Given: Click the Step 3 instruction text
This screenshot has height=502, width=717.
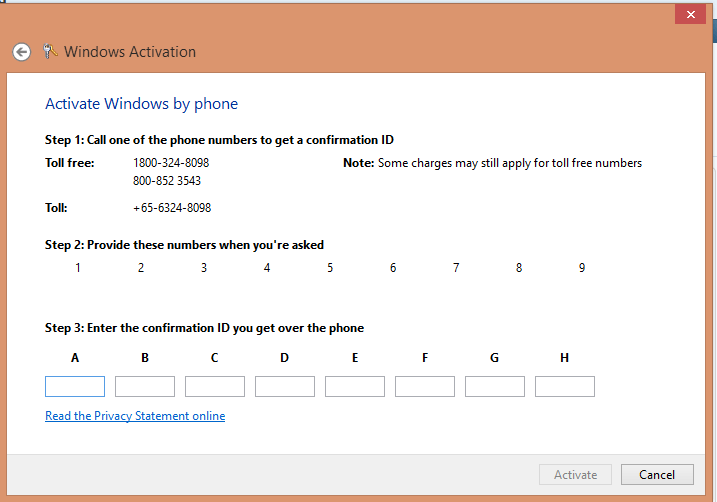Looking at the screenshot, I should click(204, 328).
